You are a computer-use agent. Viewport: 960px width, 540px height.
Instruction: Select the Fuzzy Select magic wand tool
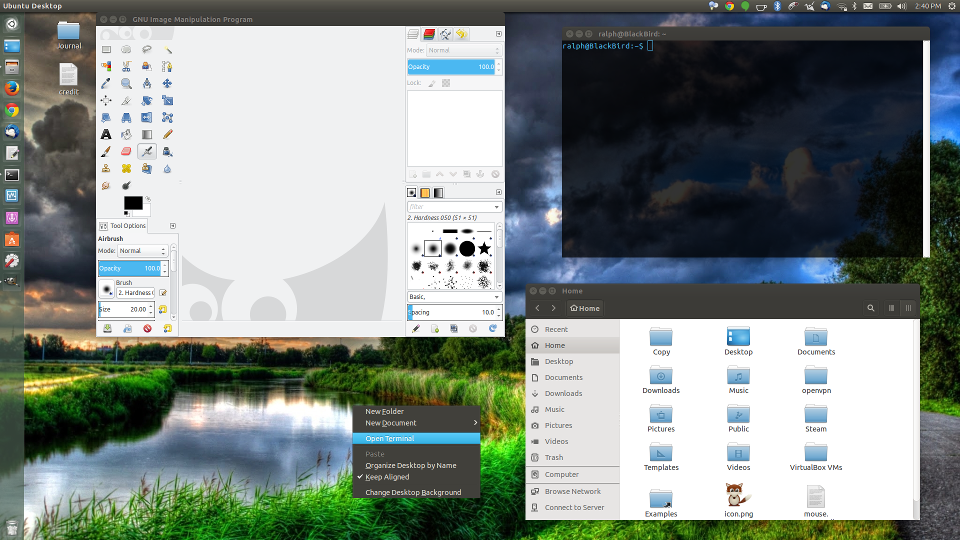click(167, 50)
